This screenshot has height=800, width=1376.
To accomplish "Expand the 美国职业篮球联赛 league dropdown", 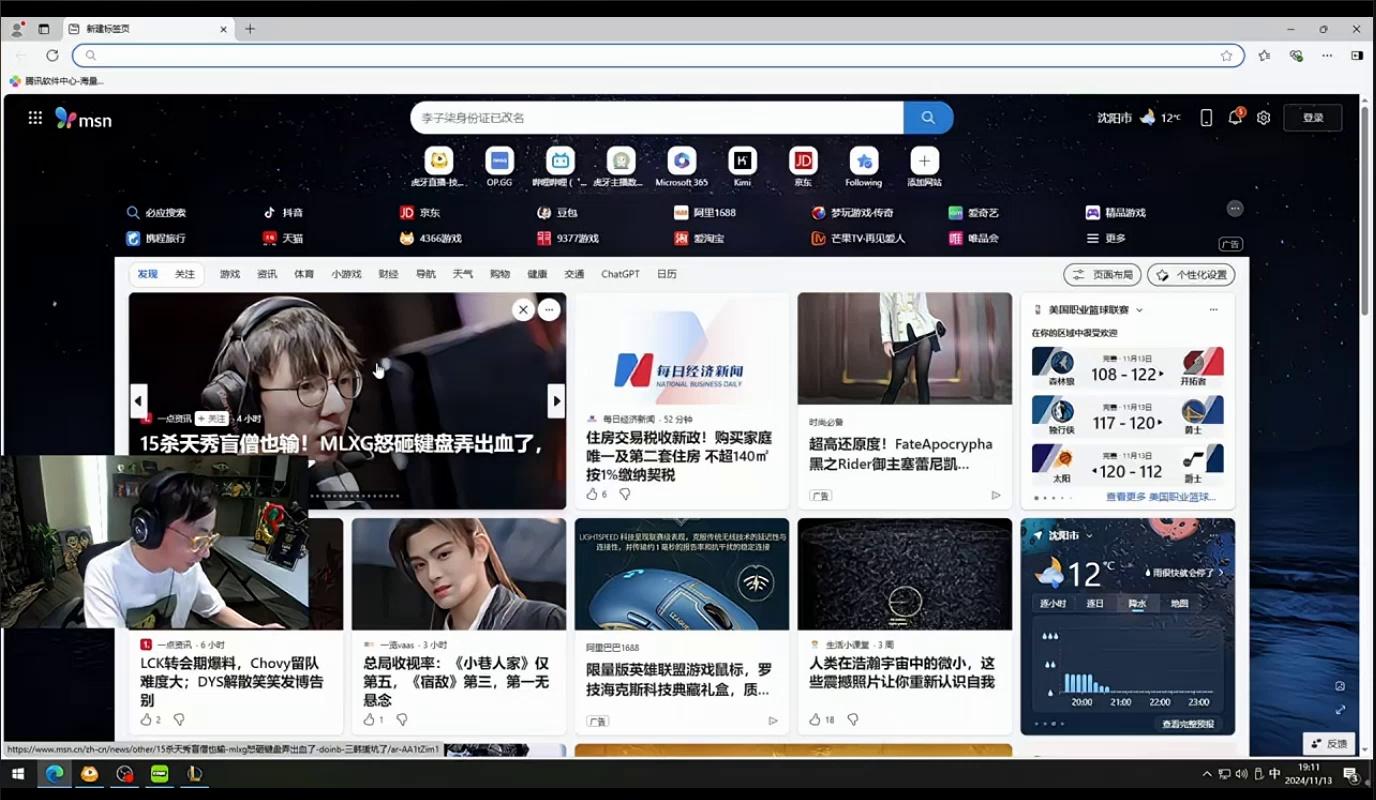I will (x=1139, y=310).
